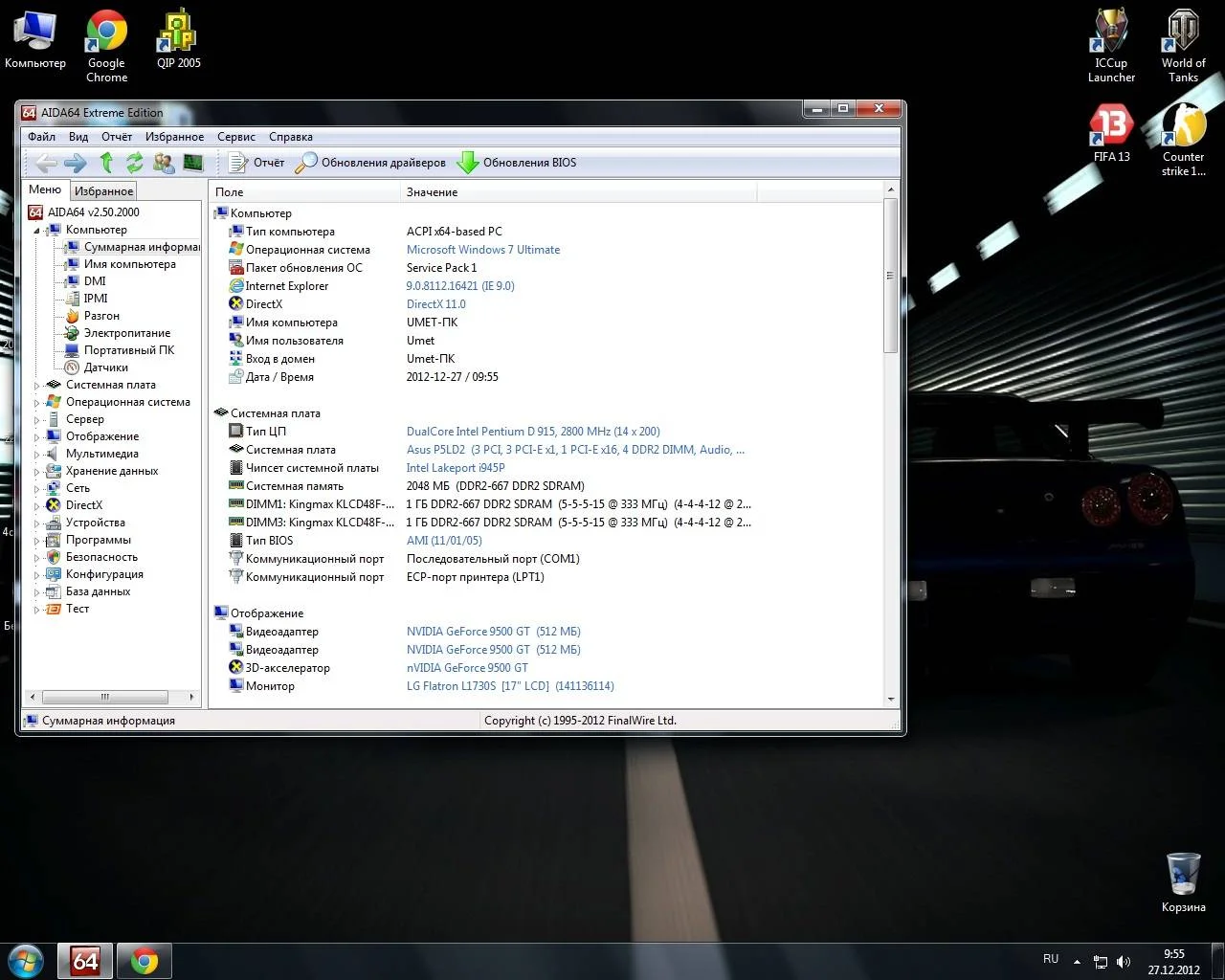Image resolution: width=1225 pixels, height=980 pixels.
Task: Open the Отчёт report toolbar button
Action: (x=256, y=163)
